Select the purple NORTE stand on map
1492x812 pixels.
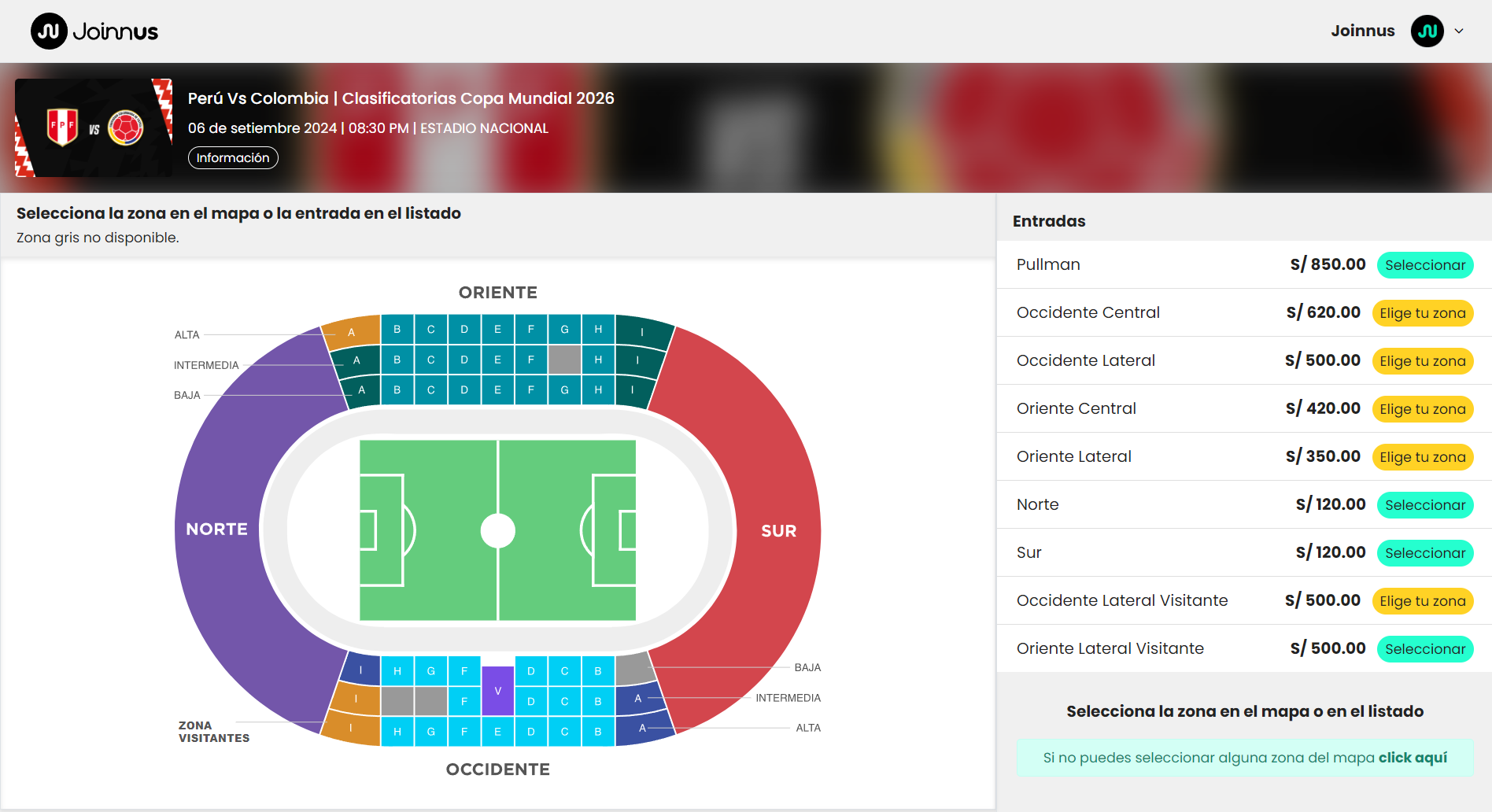coord(217,529)
